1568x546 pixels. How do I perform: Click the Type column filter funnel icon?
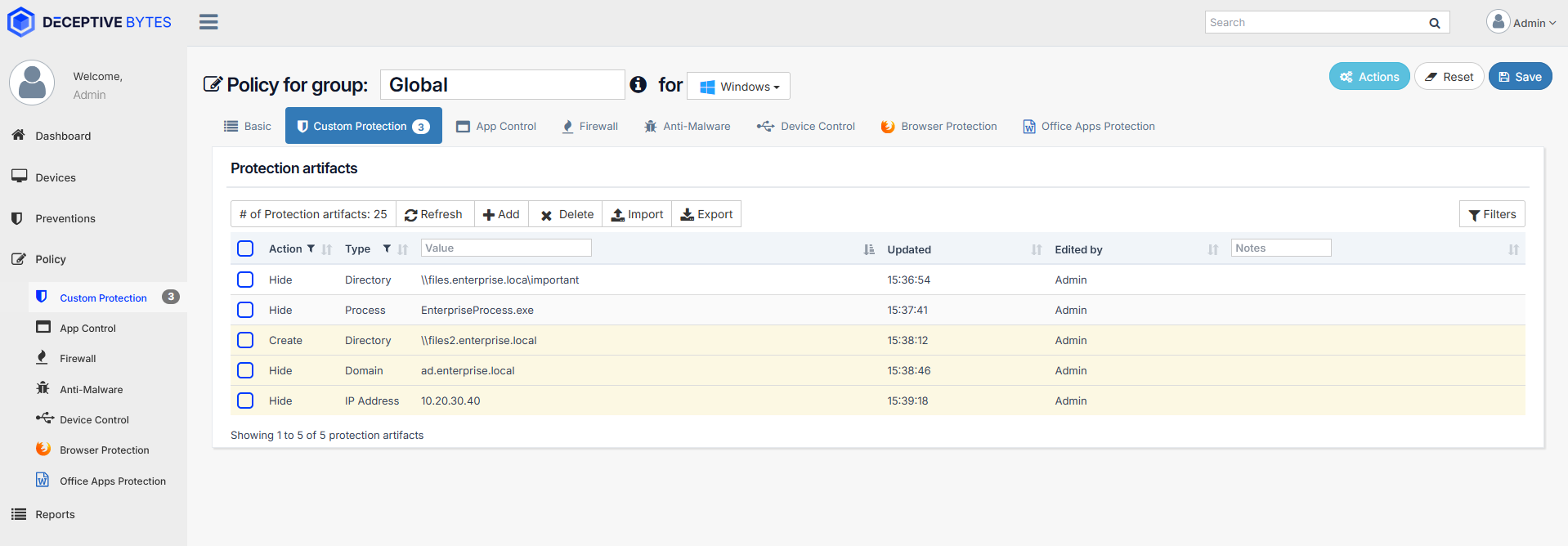[387, 248]
